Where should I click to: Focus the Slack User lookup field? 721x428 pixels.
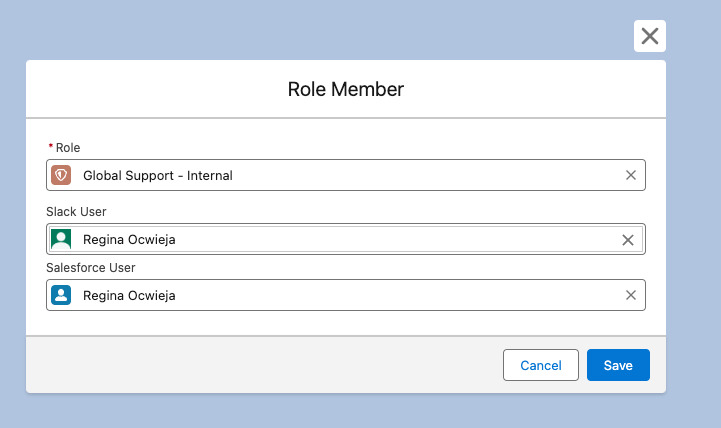346,239
